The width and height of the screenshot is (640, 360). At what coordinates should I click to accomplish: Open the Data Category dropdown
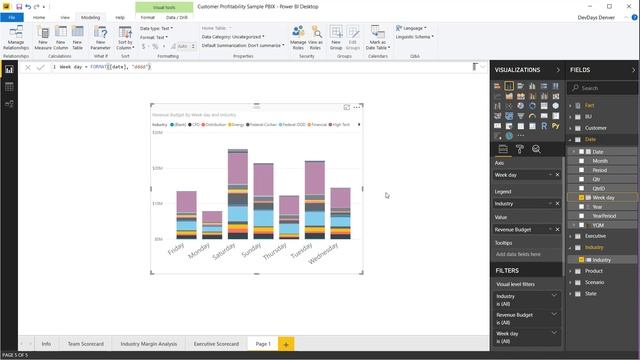tap(233, 37)
